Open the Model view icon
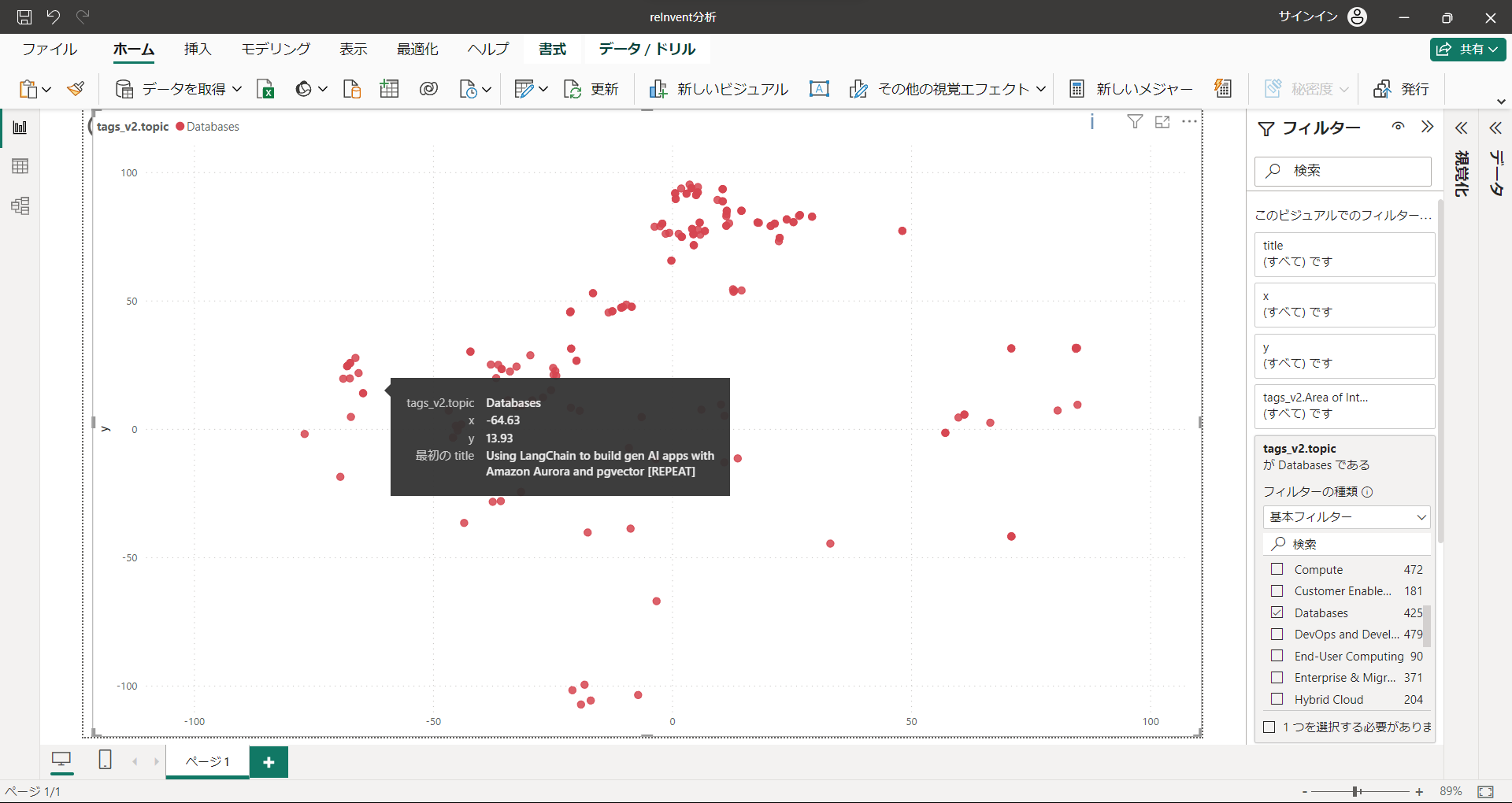The width and height of the screenshot is (1512, 803). [20, 206]
